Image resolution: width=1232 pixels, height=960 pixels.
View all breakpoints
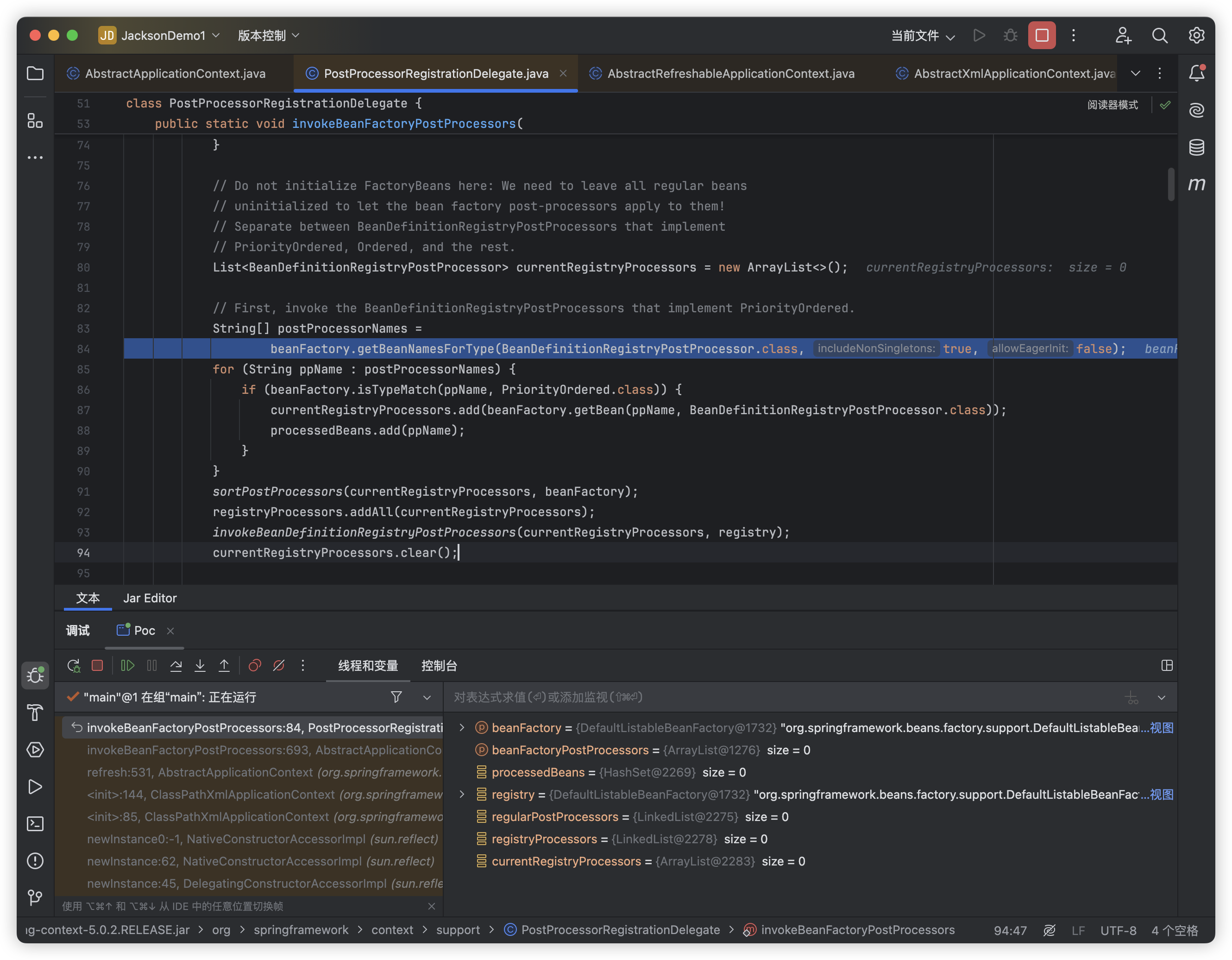click(254, 666)
